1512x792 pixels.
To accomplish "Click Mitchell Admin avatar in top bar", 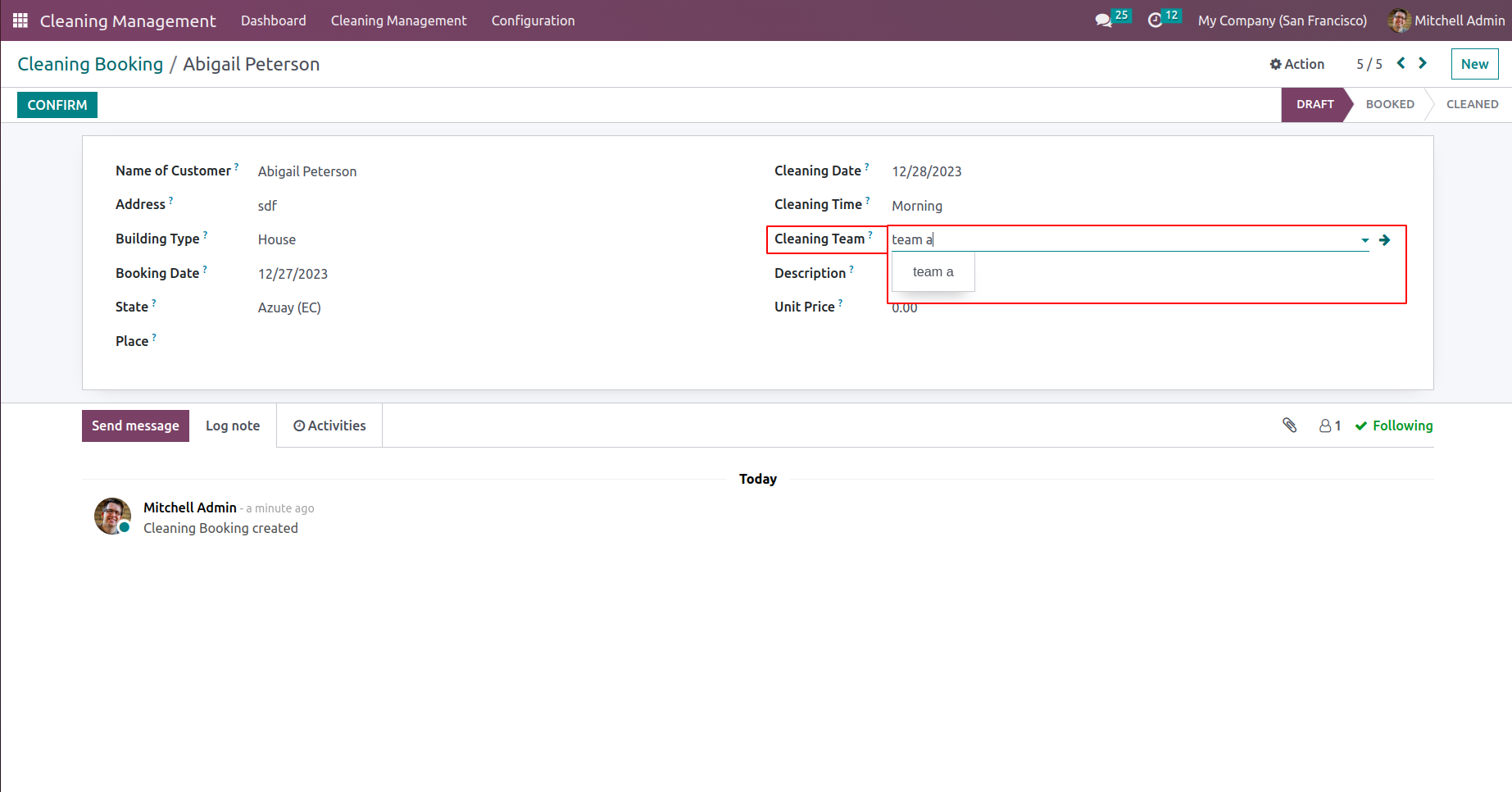I will click(1399, 20).
